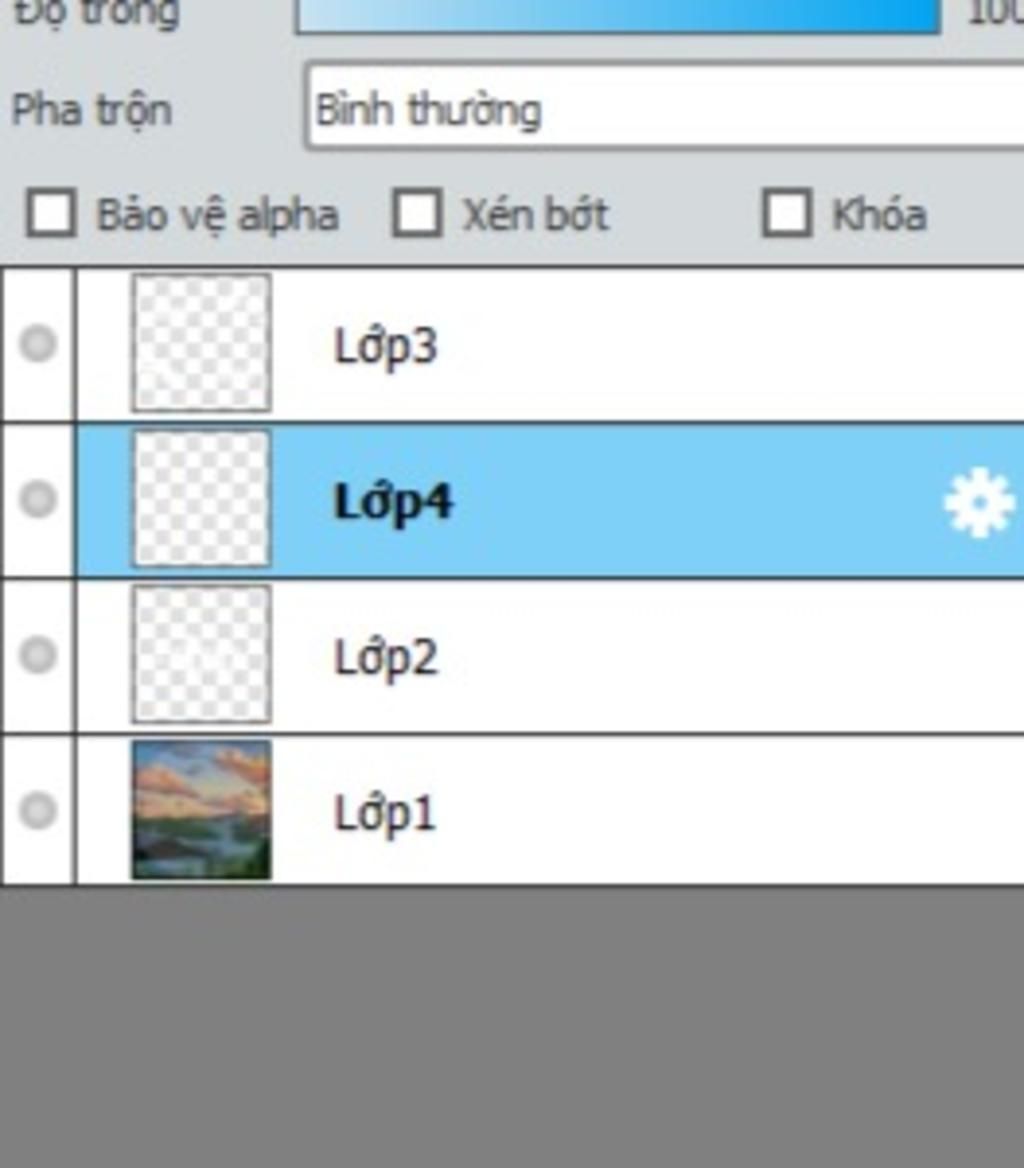Click the empty gray area below layers
This screenshot has width=1024, height=1168.
[512, 1028]
